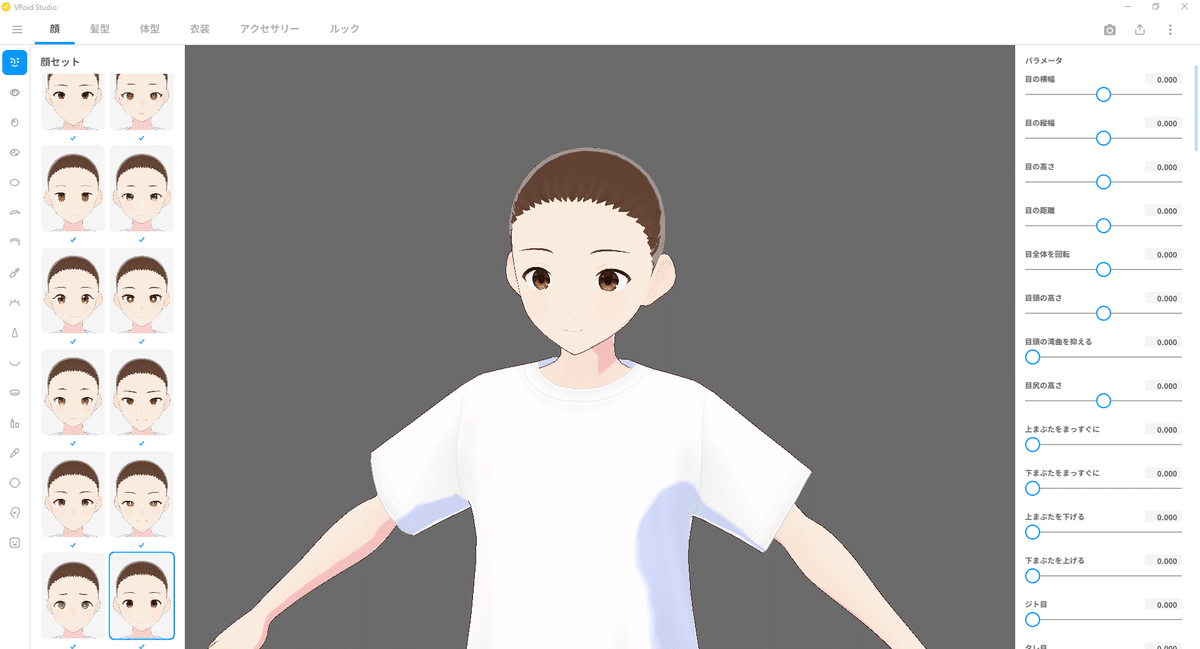Viewport: 1200px width, 649px height.
Task: Click the 目全体を回転 slider handle
Action: pyautogui.click(x=1103, y=269)
